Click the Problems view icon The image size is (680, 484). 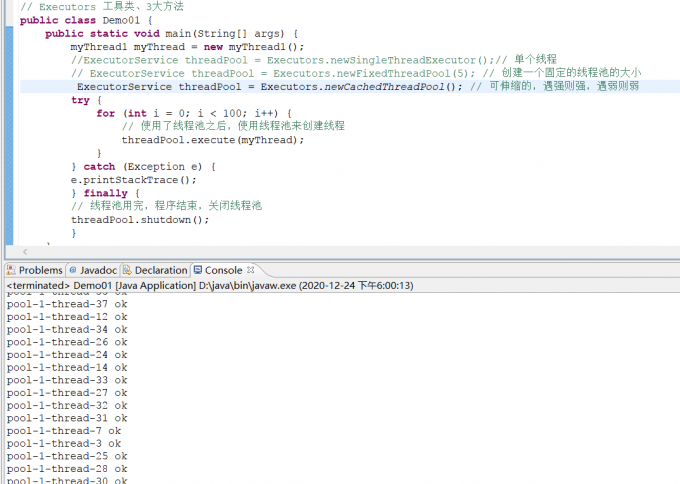[12, 270]
